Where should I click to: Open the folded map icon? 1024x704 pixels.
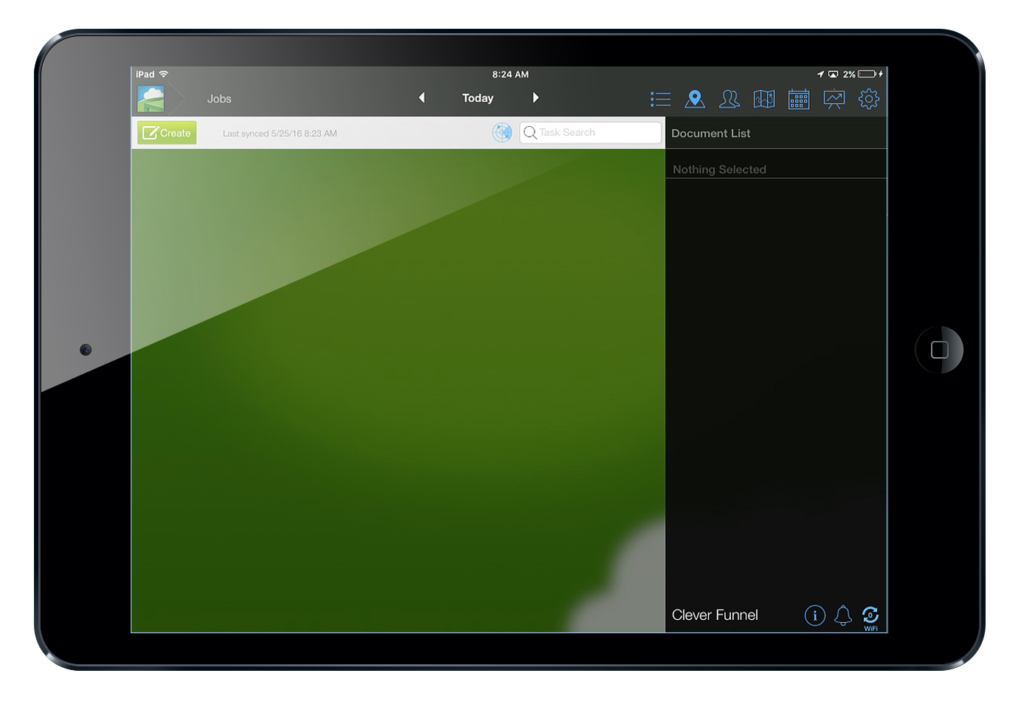tap(764, 99)
